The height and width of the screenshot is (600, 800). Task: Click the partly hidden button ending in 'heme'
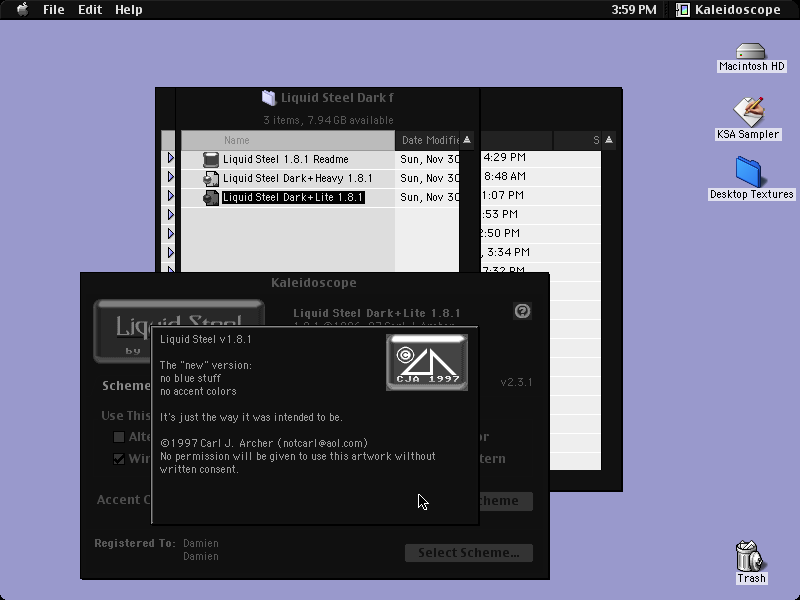point(506,501)
